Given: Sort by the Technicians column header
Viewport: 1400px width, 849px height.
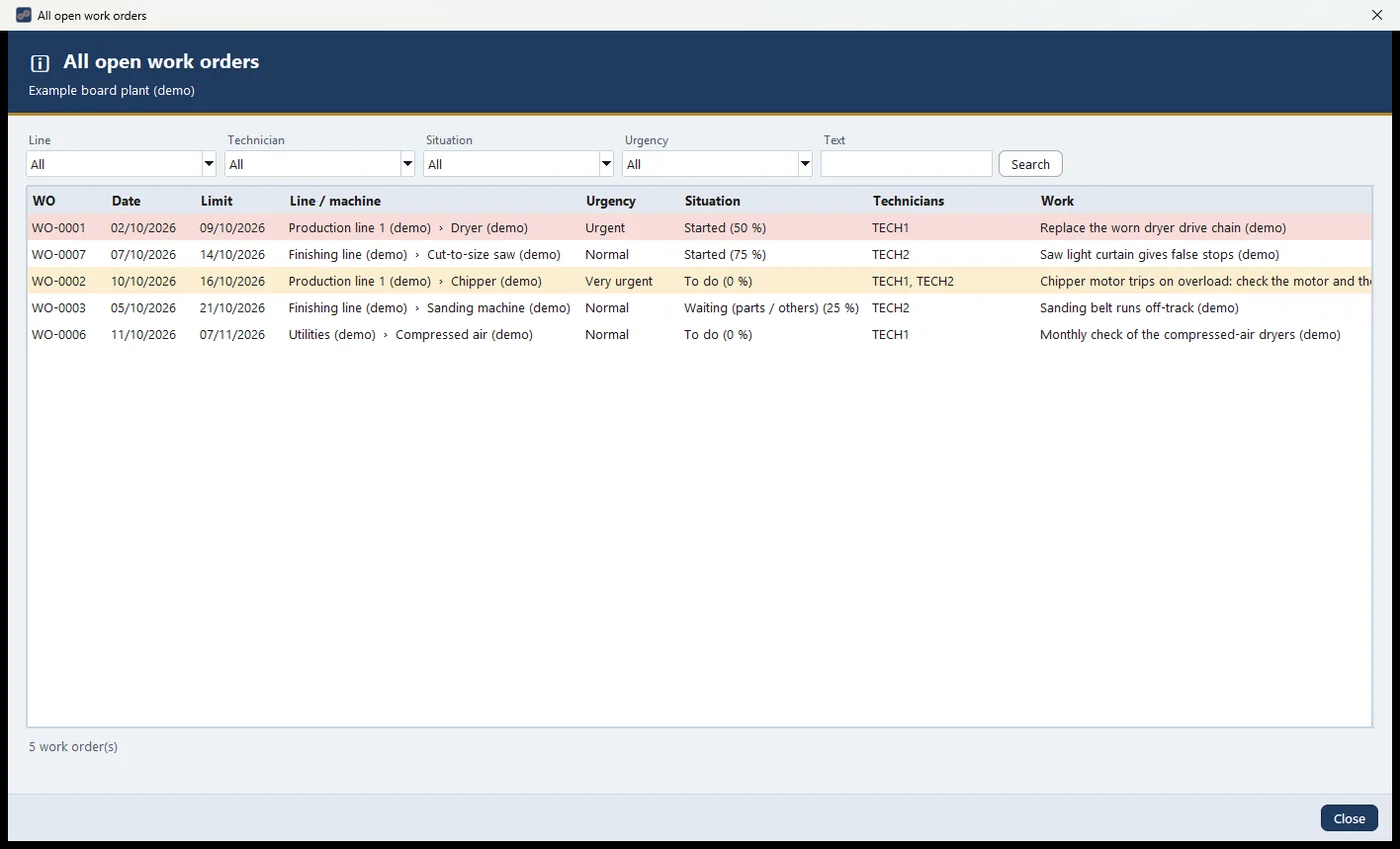Looking at the screenshot, I should point(908,201).
